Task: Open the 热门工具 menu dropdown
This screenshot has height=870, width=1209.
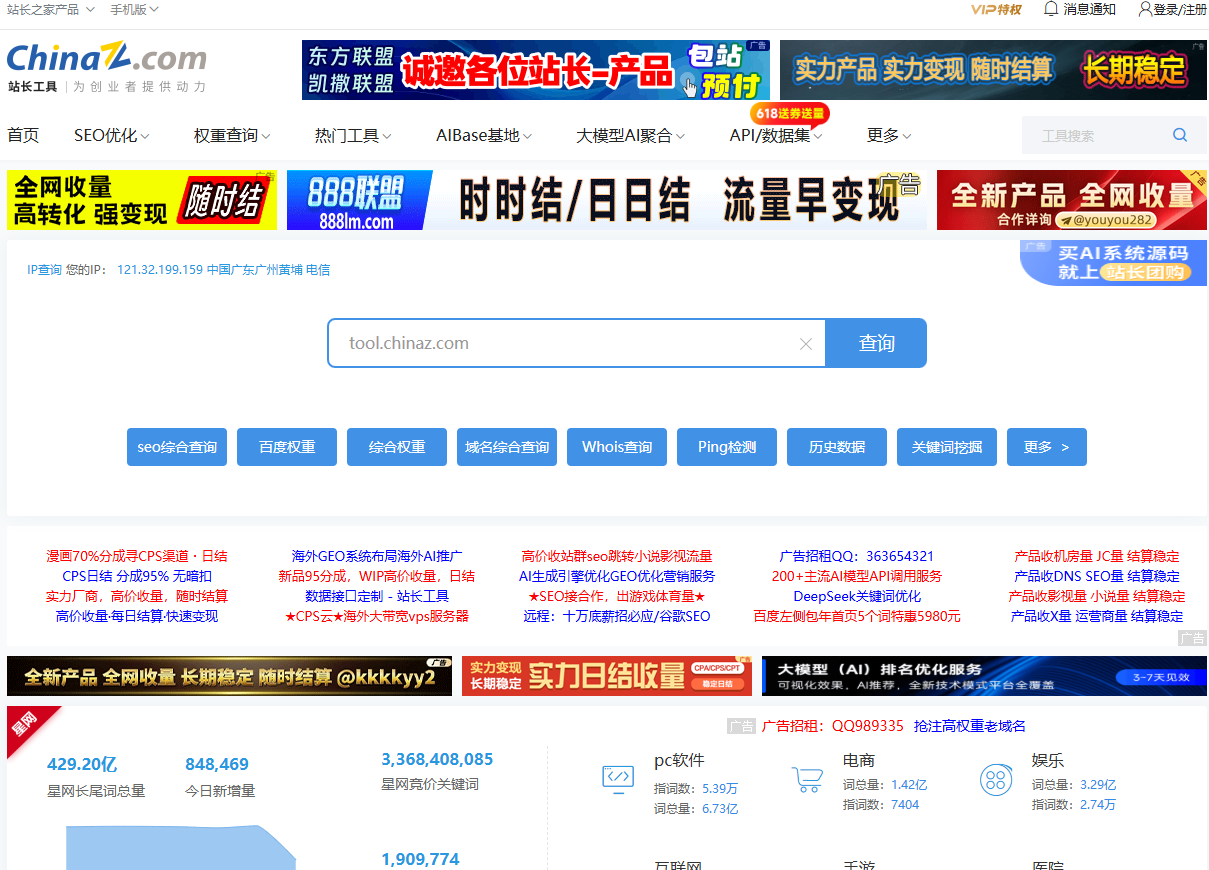Action: [353, 135]
